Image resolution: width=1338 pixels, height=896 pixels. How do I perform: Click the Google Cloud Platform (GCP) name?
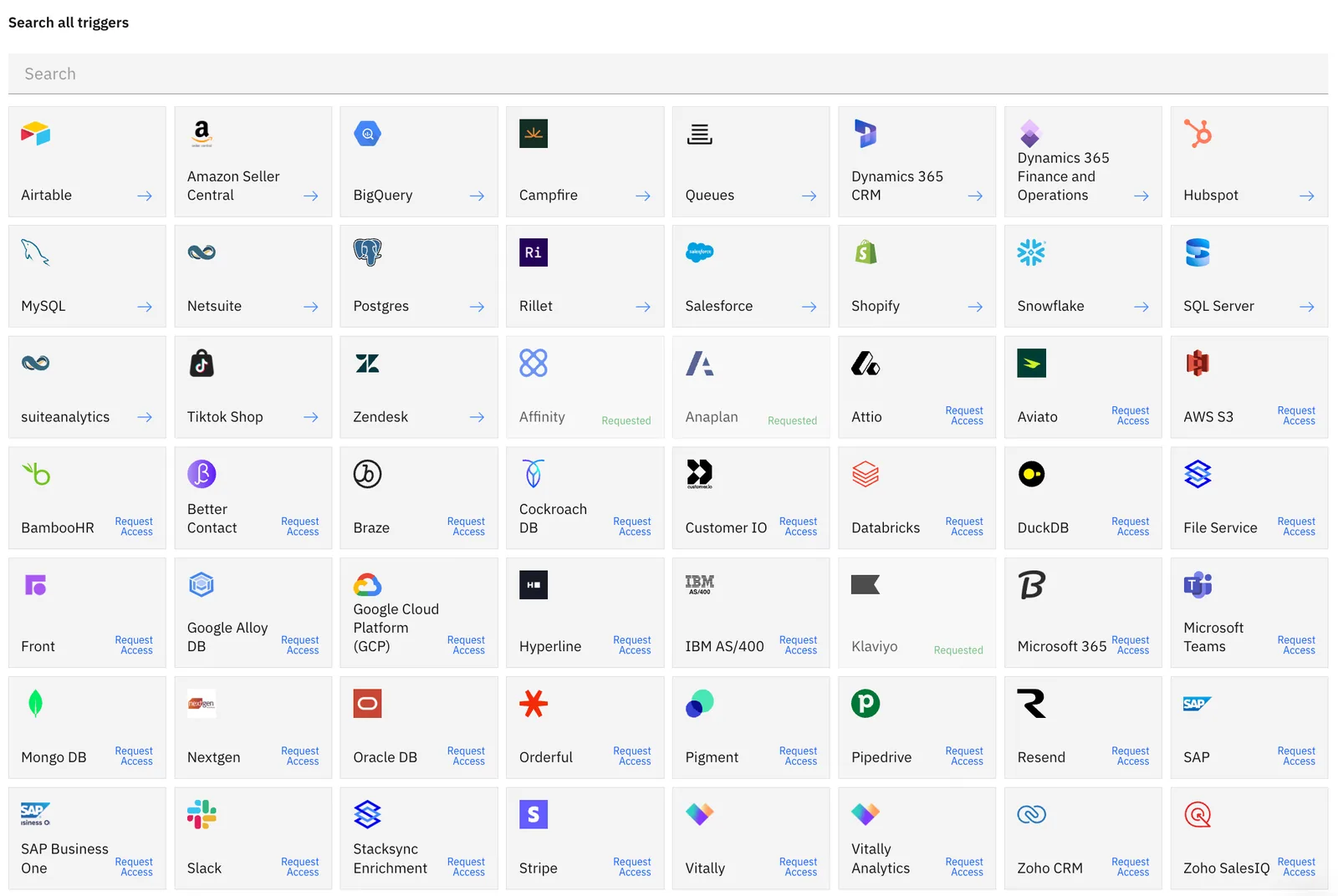396,628
